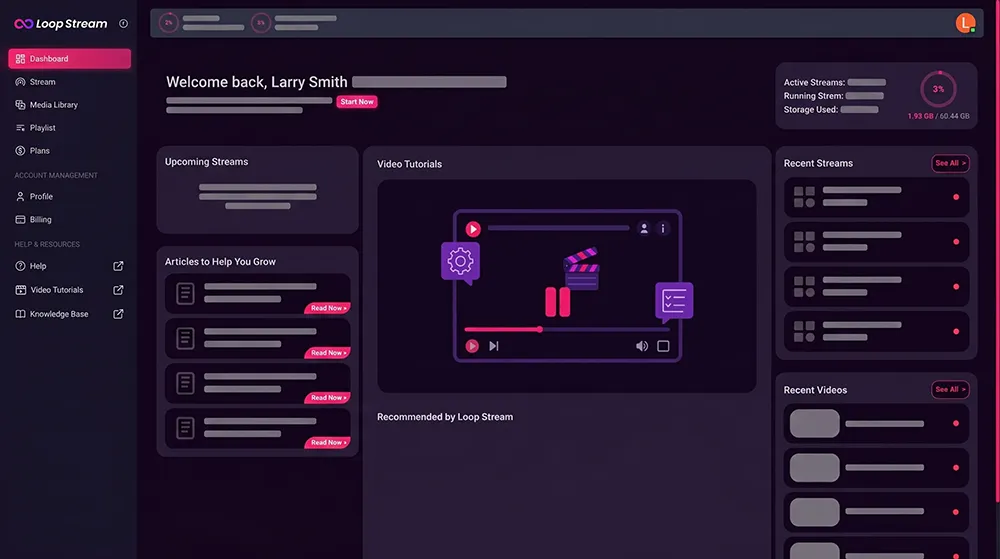This screenshot has width=1000, height=559.
Task: Click the volume speaker icon in video
Action: pos(642,345)
